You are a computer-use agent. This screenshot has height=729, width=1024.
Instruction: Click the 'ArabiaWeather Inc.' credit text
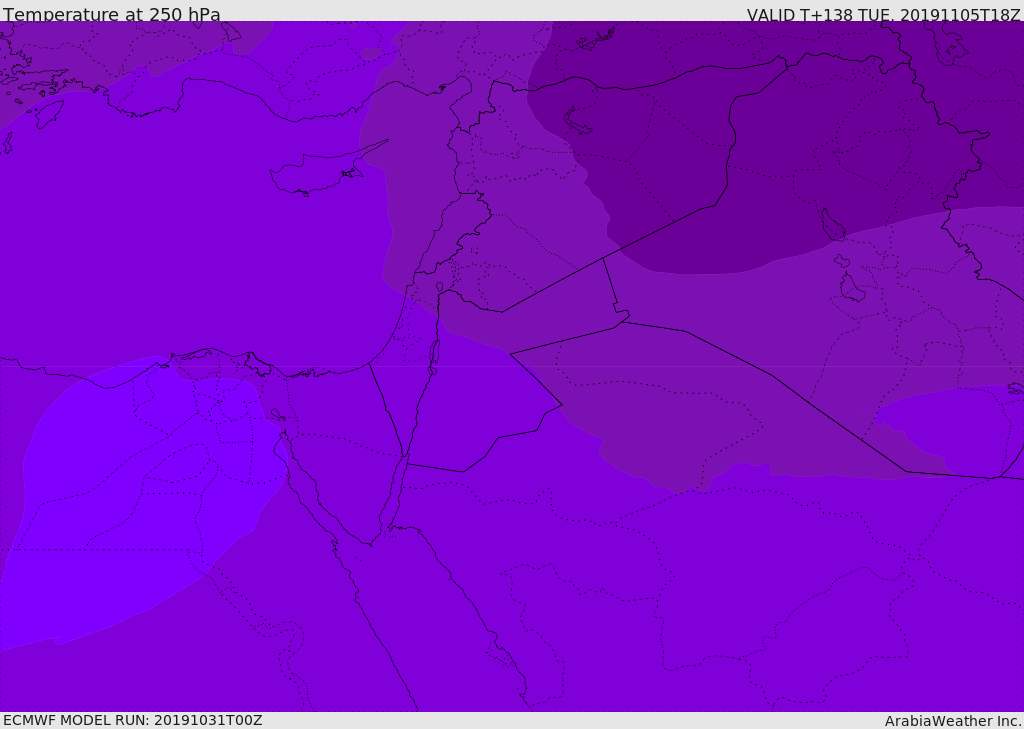pos(953,720)
